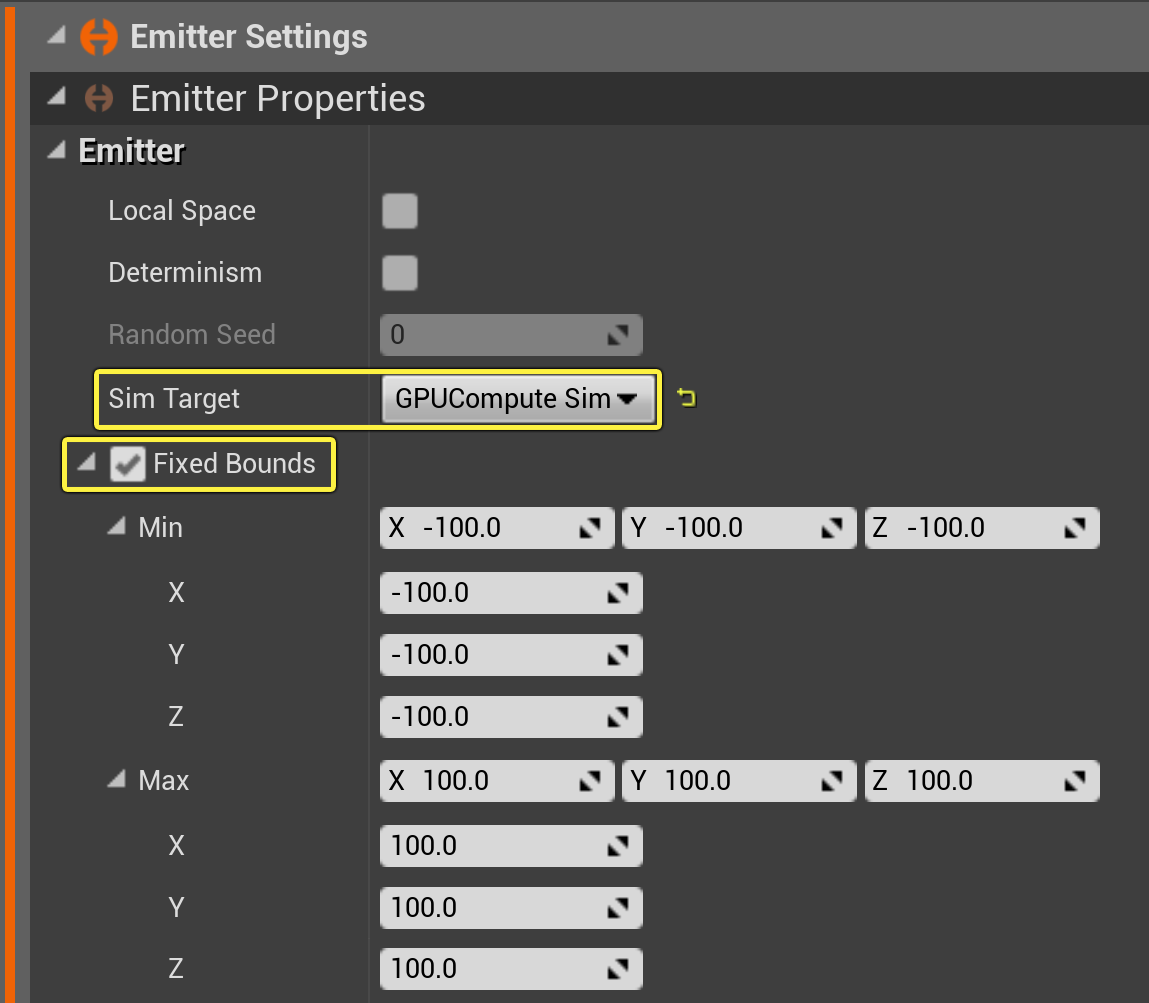Collapse the Emitter category arrow
1149x1003 pixels.
[x=57, y=149]
